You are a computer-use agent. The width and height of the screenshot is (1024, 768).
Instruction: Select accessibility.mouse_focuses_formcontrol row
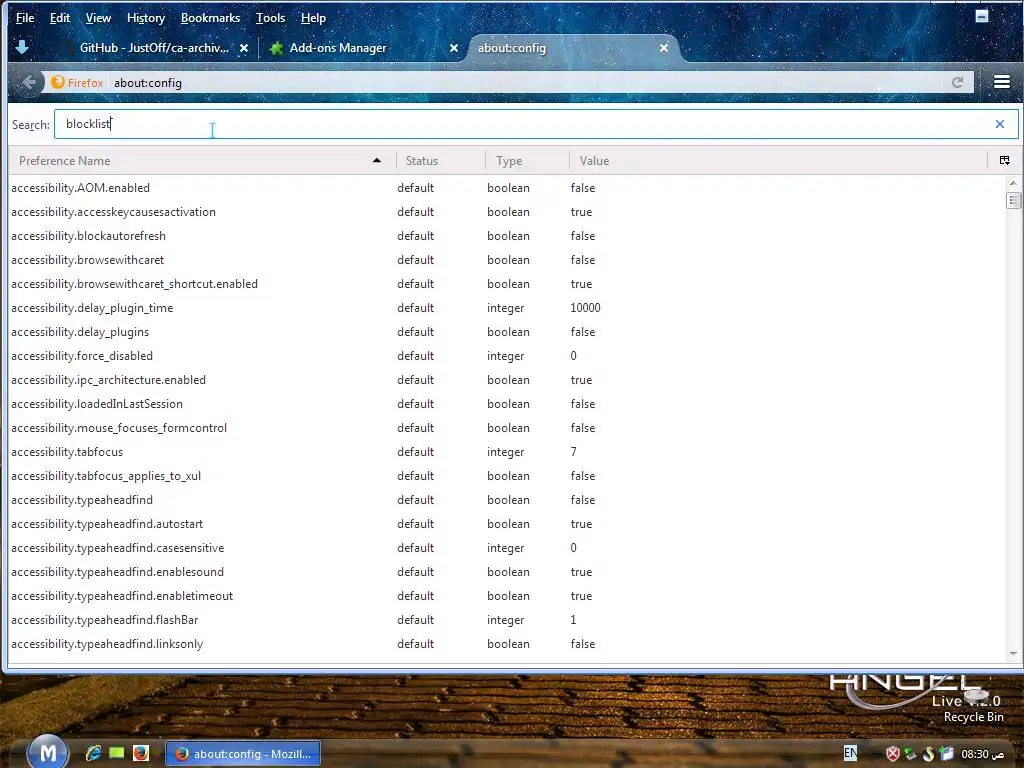(x=507, y=428)
